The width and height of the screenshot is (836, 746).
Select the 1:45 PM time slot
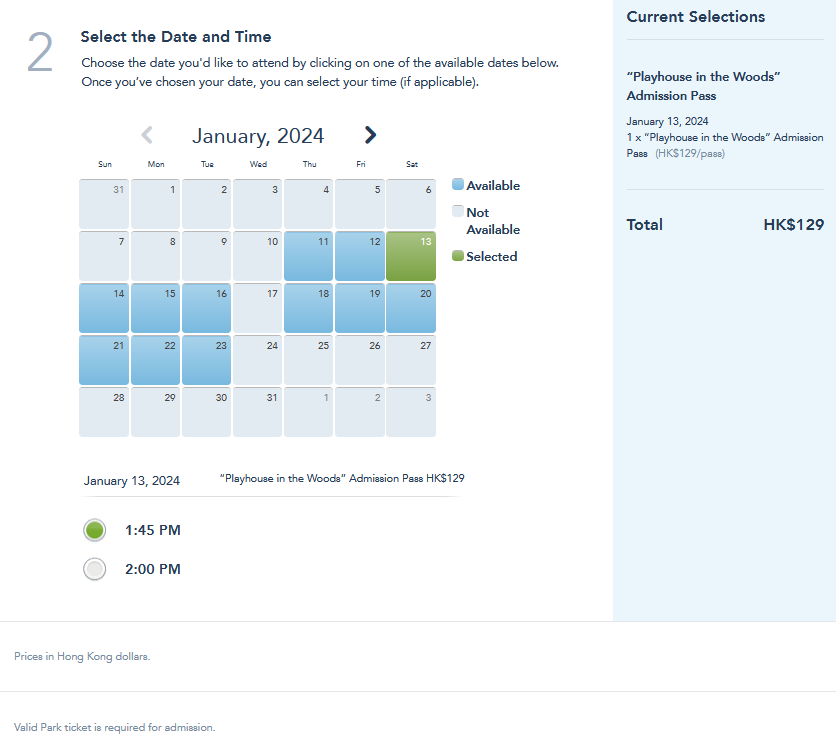coord(95,530)
